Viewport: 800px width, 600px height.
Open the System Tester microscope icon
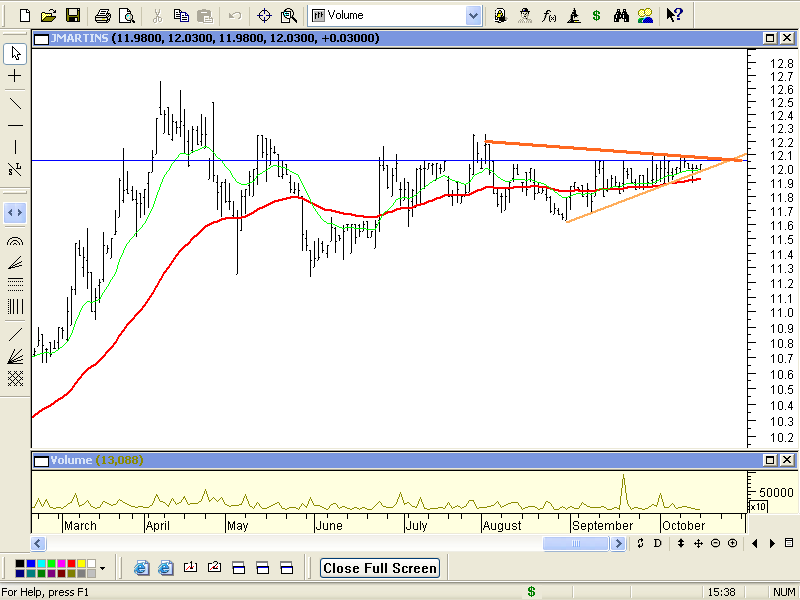point(573,16)
